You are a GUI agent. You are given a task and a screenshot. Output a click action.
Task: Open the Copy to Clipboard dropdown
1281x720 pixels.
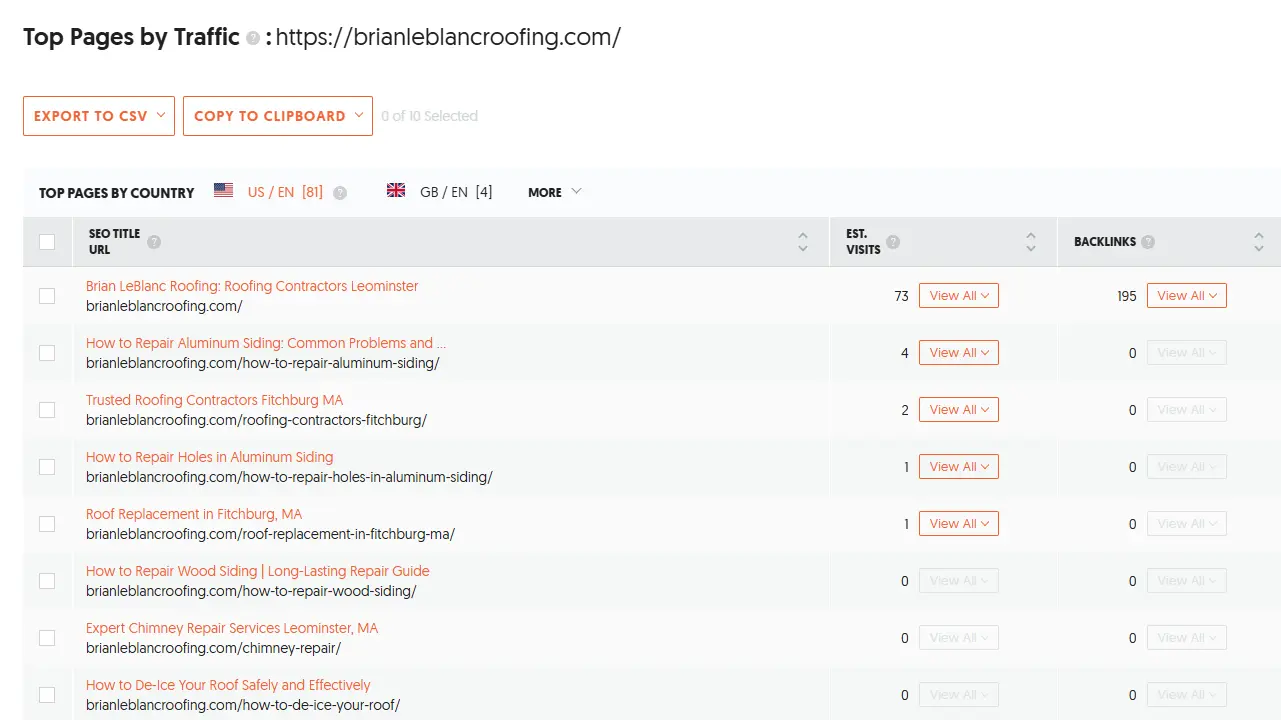[x=278, y=116]
